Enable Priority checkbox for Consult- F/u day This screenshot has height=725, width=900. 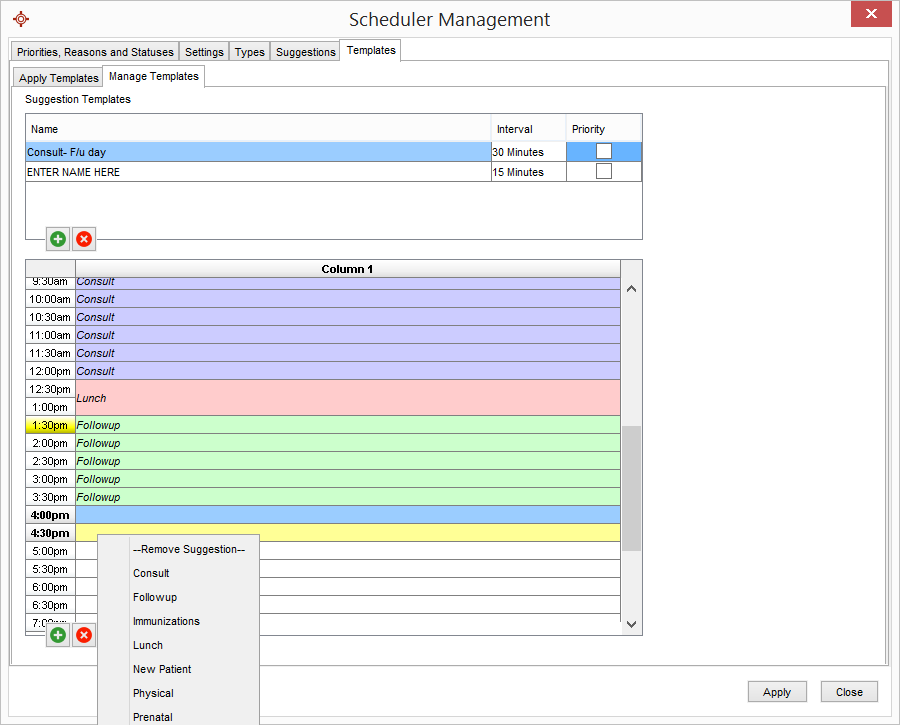click(604, 151)
